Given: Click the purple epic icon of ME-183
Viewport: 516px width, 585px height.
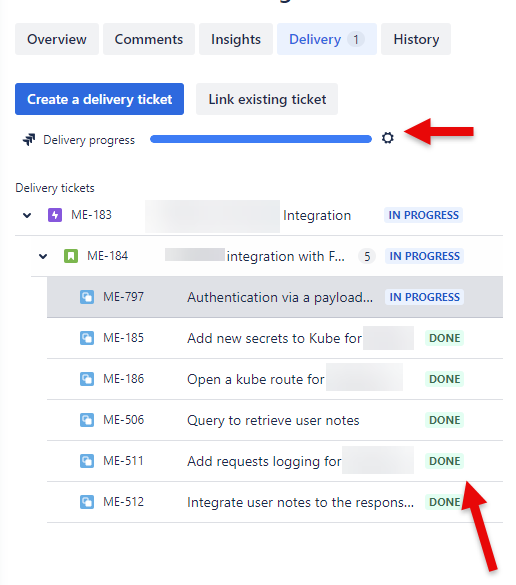Looking at the screenshot, I should tap(55, 215).
